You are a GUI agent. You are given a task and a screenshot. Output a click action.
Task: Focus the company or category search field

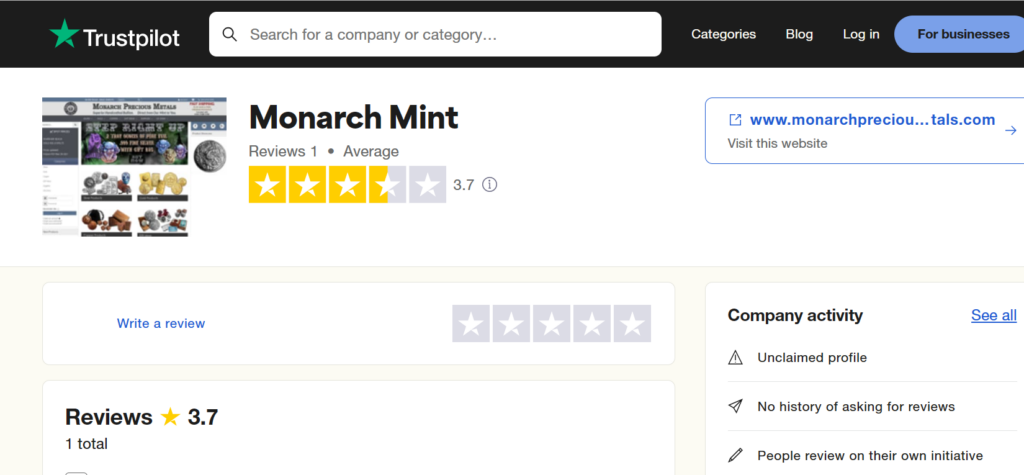435,34
